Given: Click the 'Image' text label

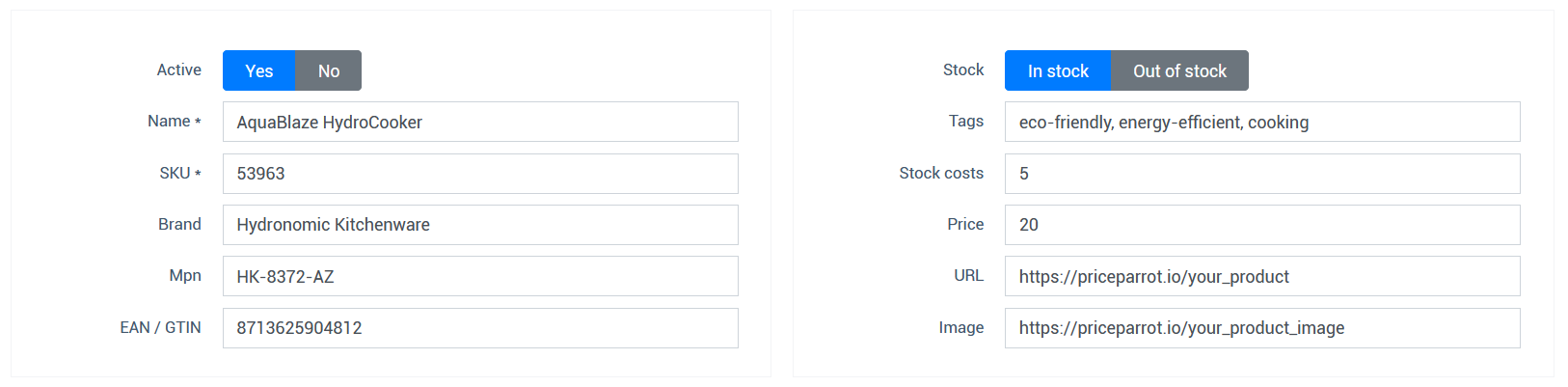Looking at the screenshot, I should (960, 328).
